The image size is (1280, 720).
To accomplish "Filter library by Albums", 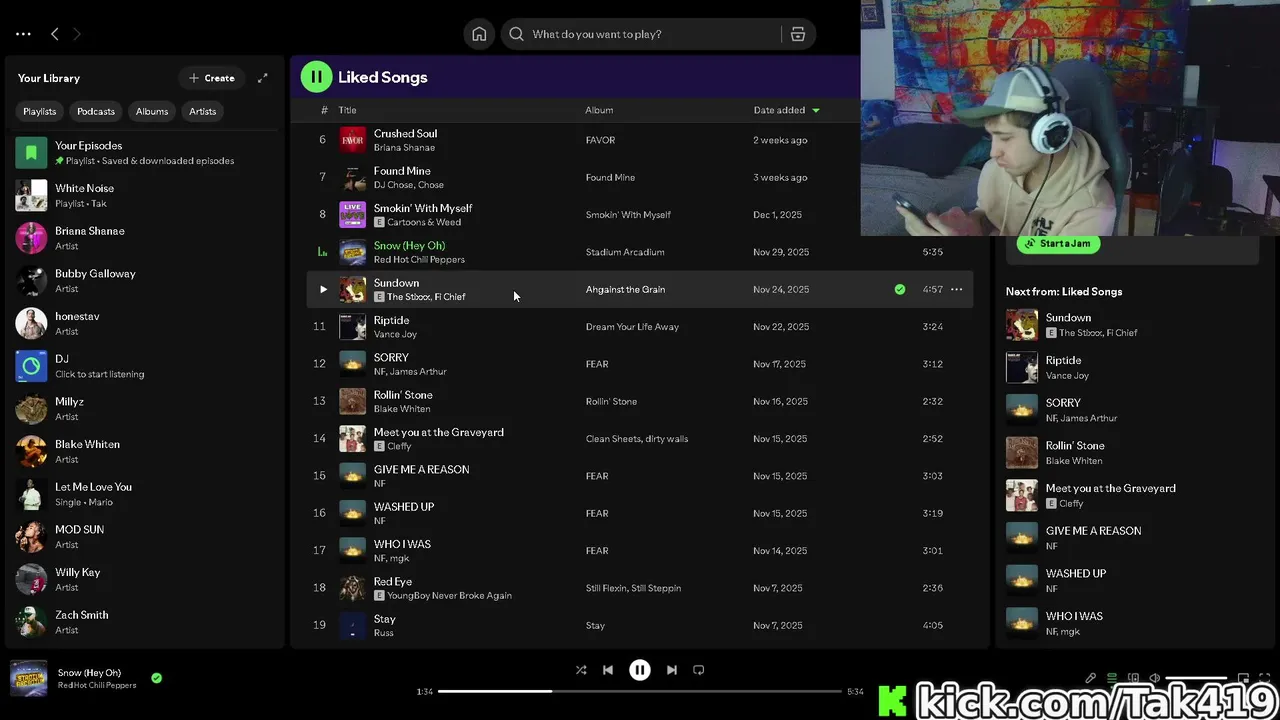I will coord(152,111).
